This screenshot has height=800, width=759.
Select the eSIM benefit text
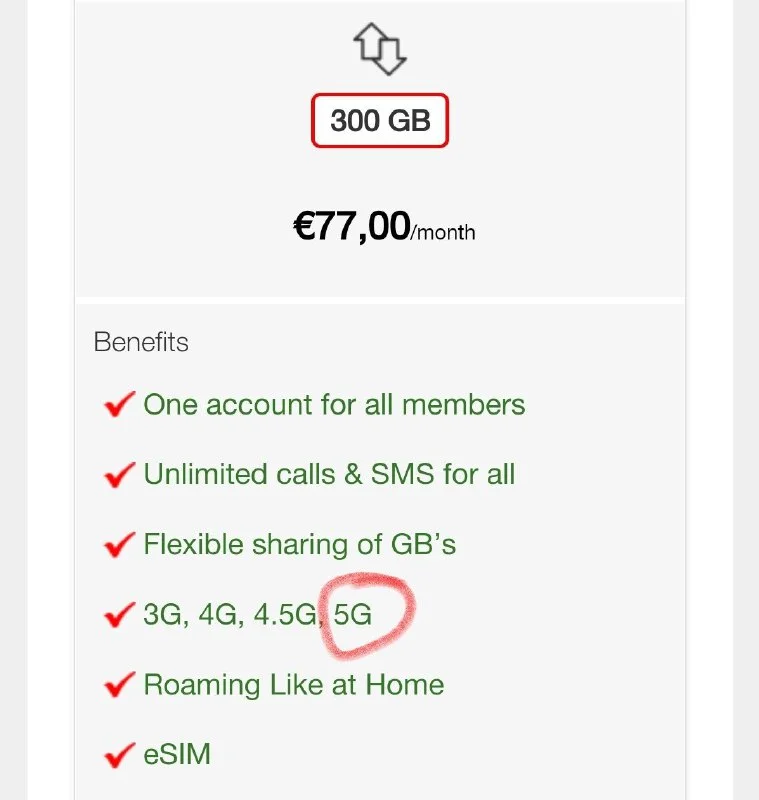(177, 754)
